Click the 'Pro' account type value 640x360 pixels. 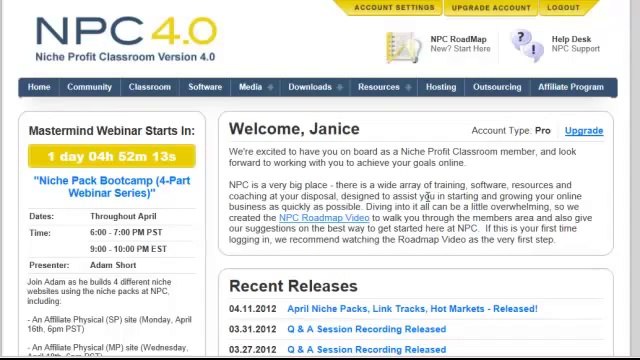click(543, 131)
